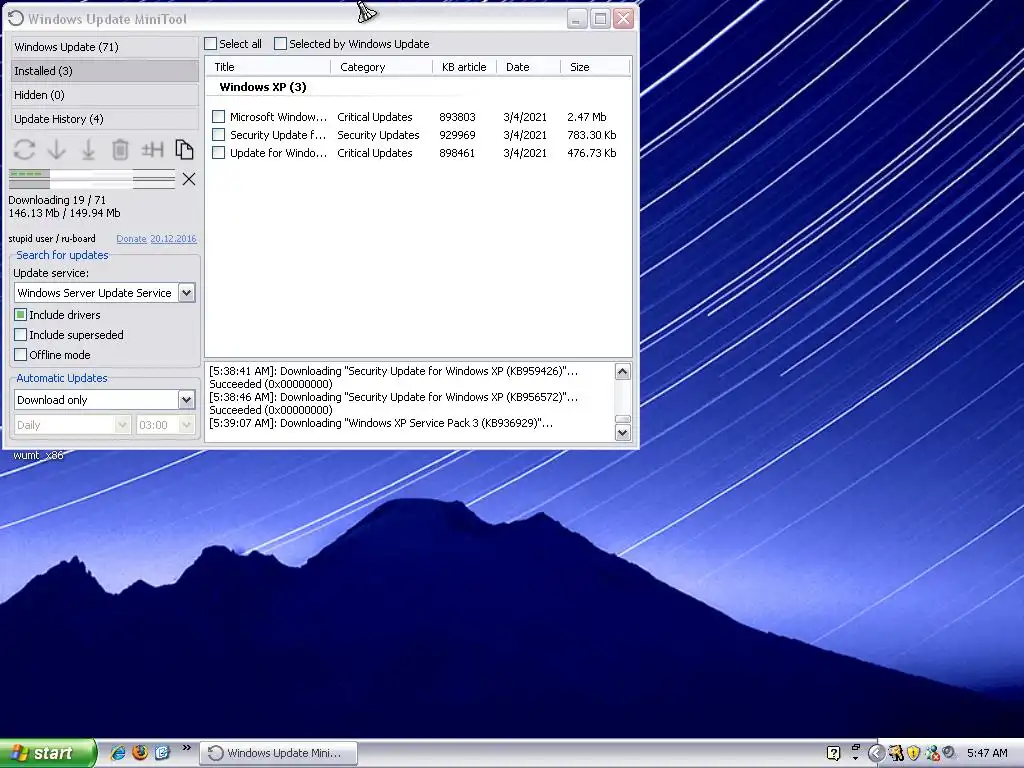Click the 5:47 AM clock
Screen dimensions: 1024x768
coord(987,753)
